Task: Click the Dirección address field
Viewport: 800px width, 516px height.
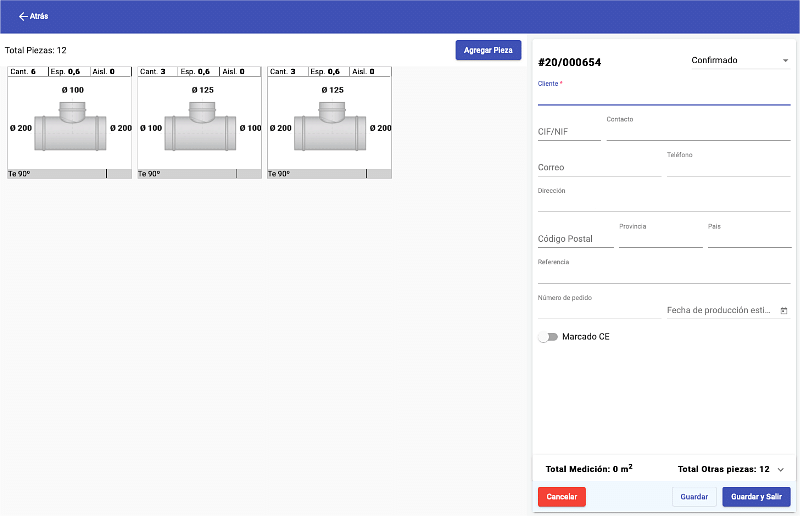Action: pos(663,204)
